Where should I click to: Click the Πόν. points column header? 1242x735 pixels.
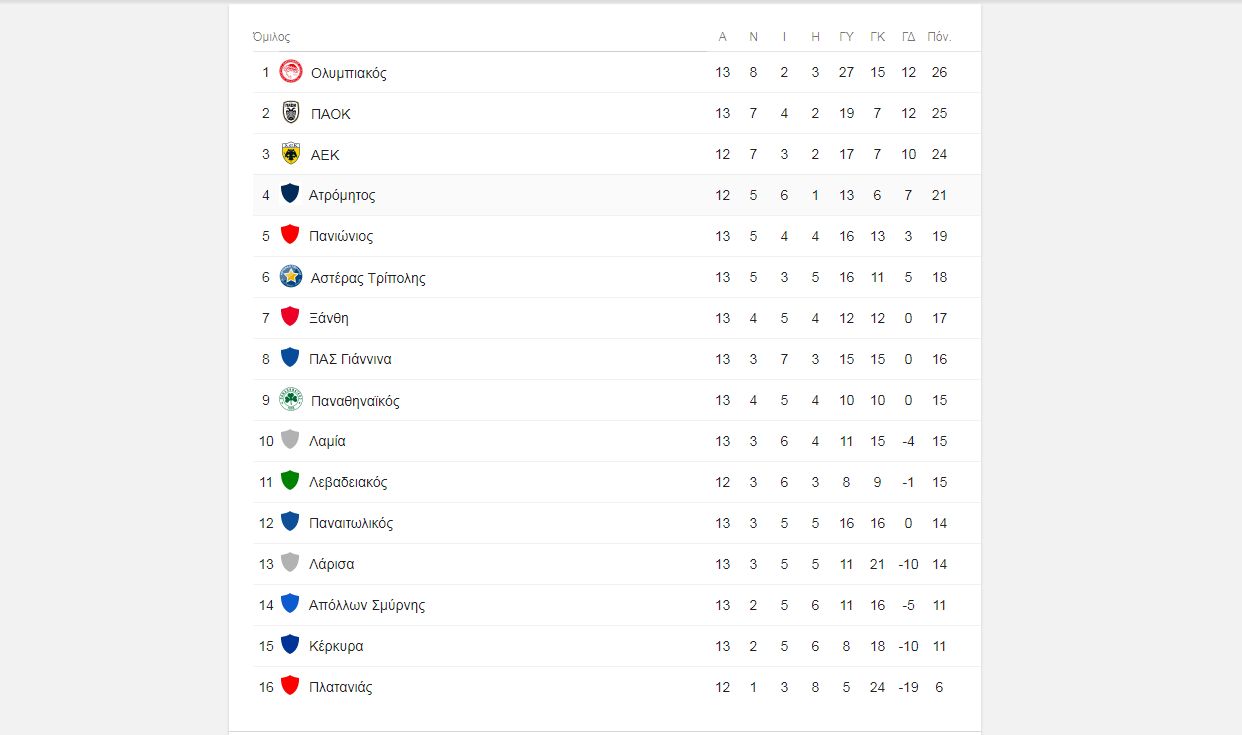(939, 37)
